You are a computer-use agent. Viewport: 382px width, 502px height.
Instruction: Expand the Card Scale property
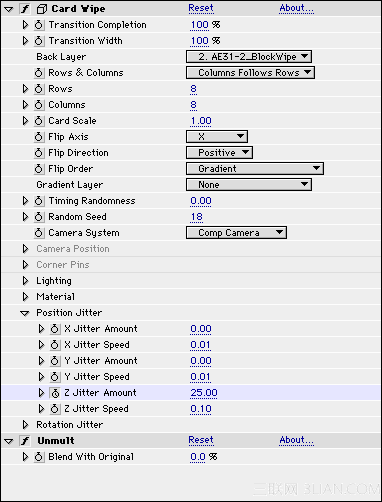pos(25,121)
